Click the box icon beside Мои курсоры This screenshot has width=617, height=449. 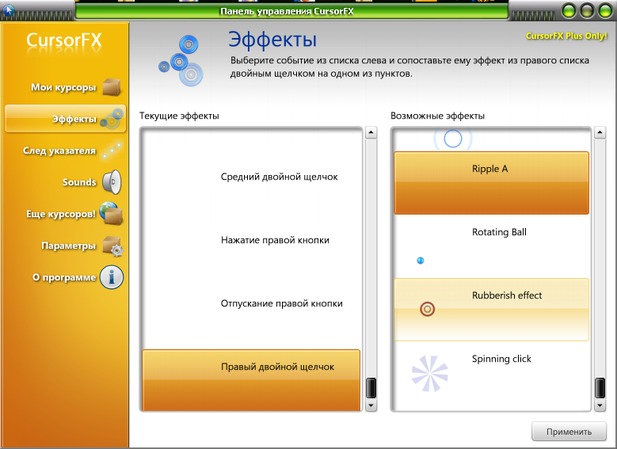(x=112, y=87)
